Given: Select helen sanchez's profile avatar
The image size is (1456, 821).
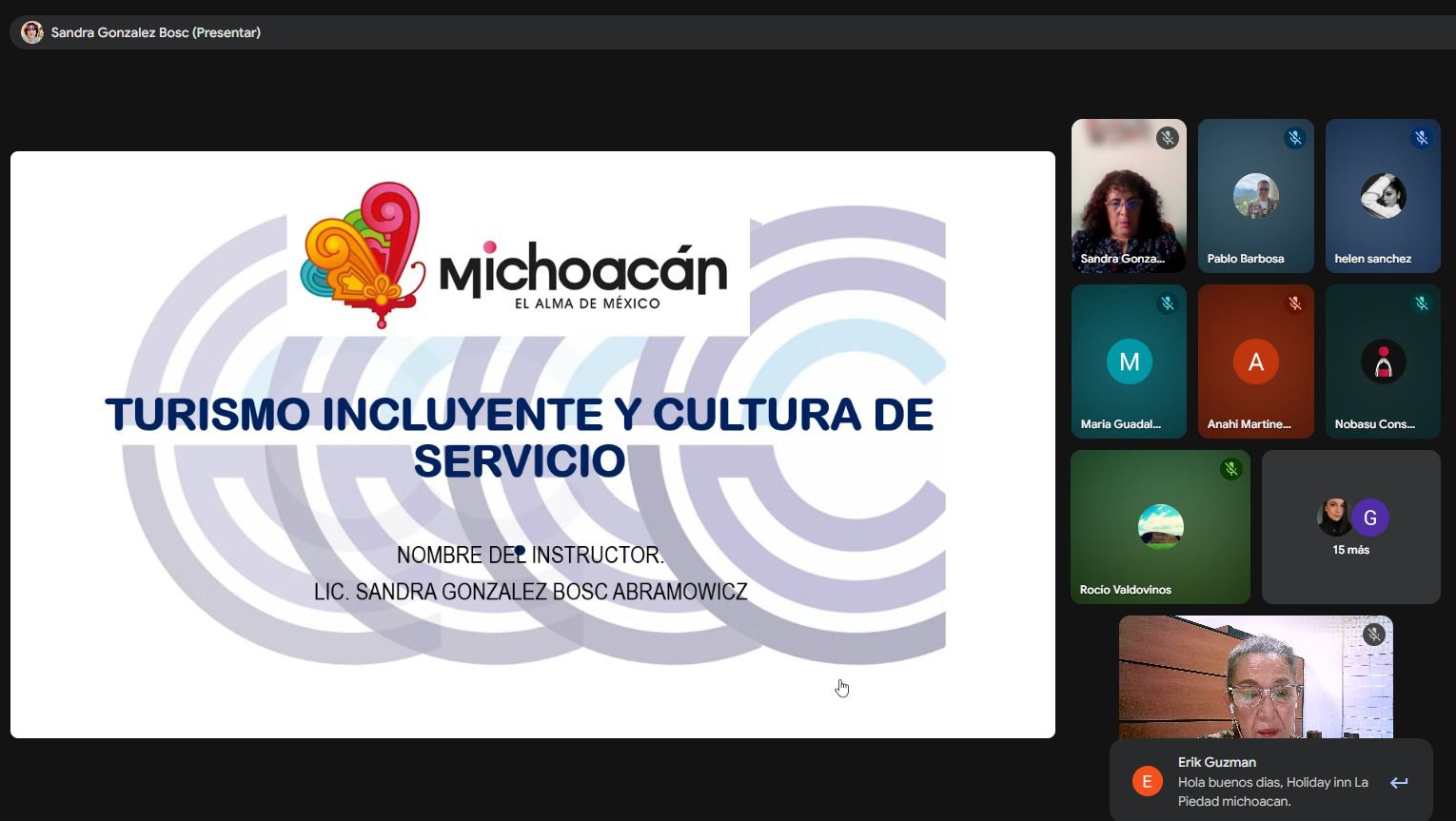Looking at the screenshot, I should pyautogui.click(x=1383, y=197).
